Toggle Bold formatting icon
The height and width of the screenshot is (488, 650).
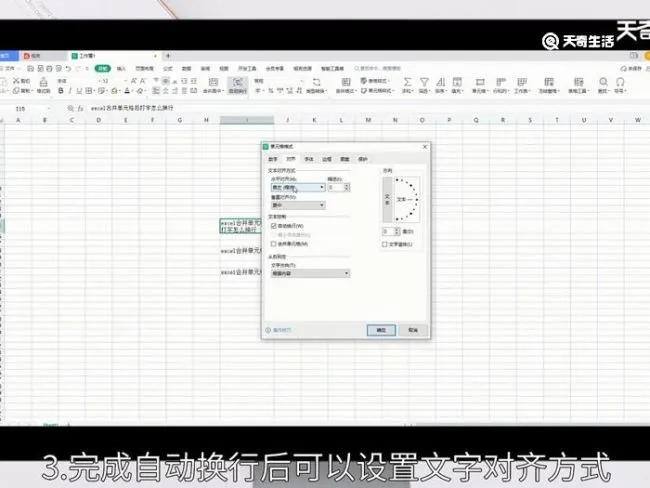(x=61, y=90)
